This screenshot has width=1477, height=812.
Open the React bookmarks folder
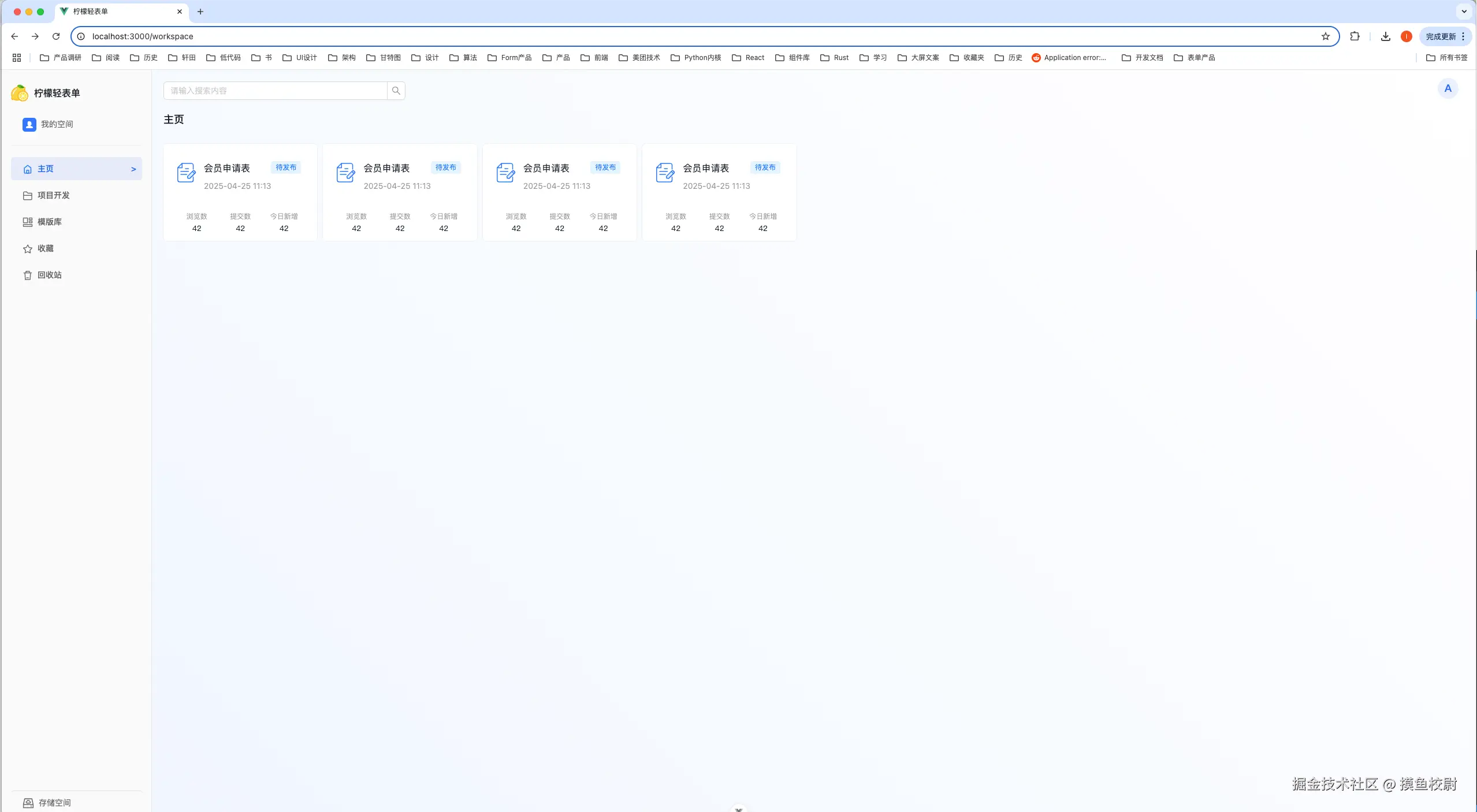[x=748, y=58]
